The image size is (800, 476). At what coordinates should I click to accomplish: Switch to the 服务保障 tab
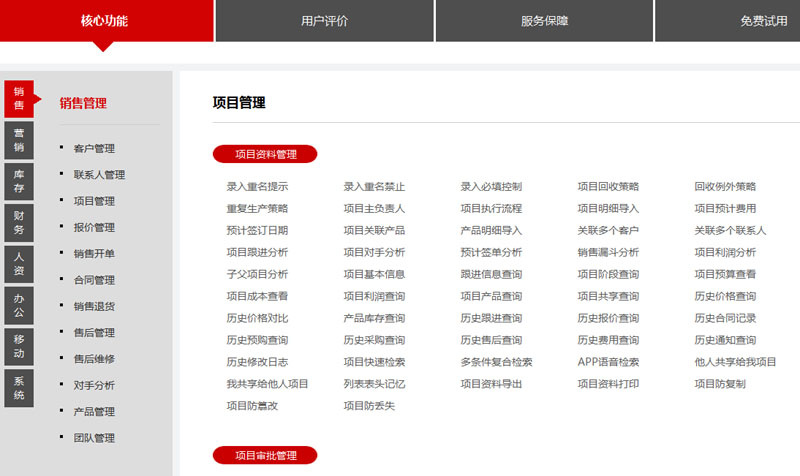click(544, 21)
